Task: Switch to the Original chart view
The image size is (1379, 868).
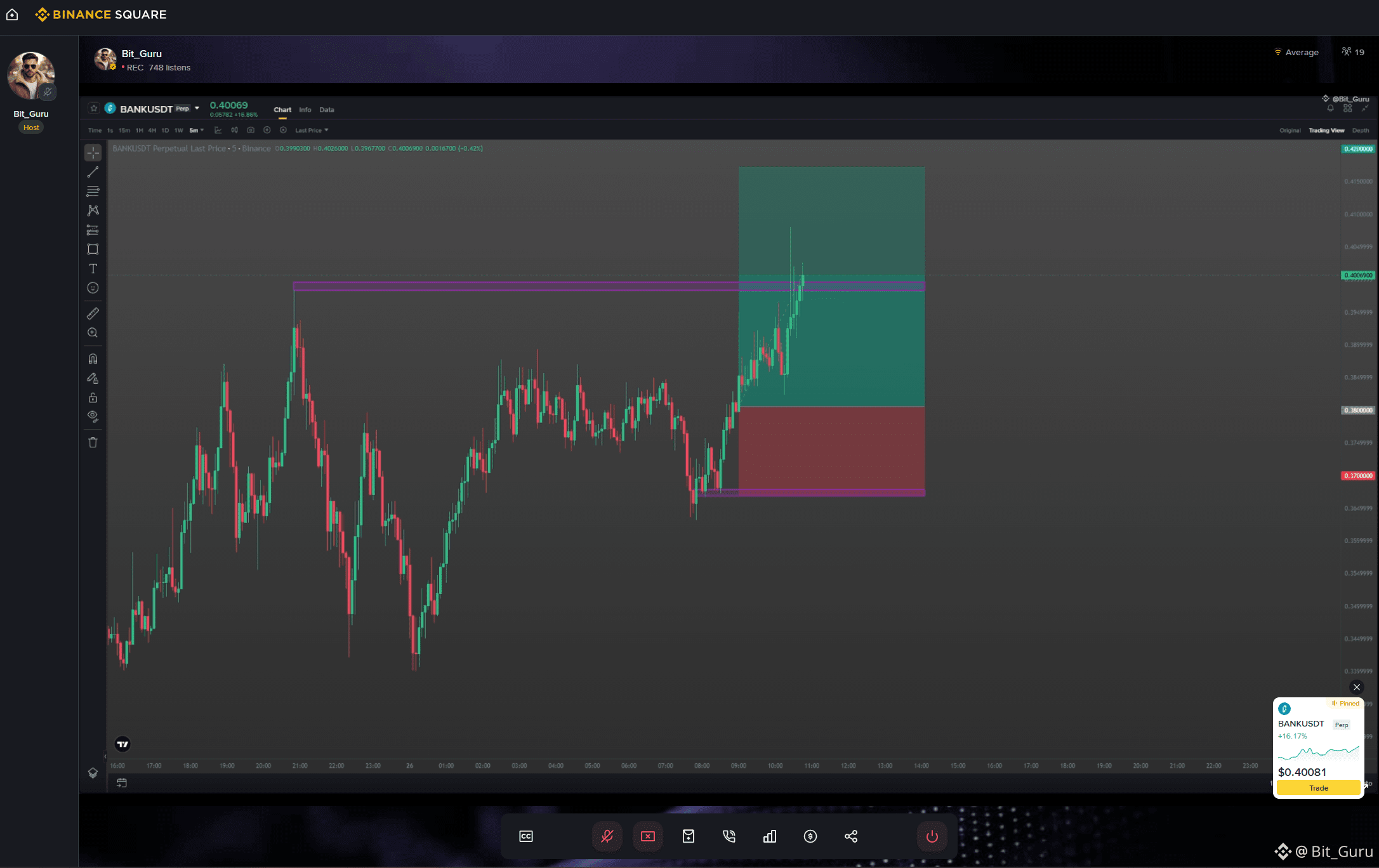Action: tap(1290, 131)
